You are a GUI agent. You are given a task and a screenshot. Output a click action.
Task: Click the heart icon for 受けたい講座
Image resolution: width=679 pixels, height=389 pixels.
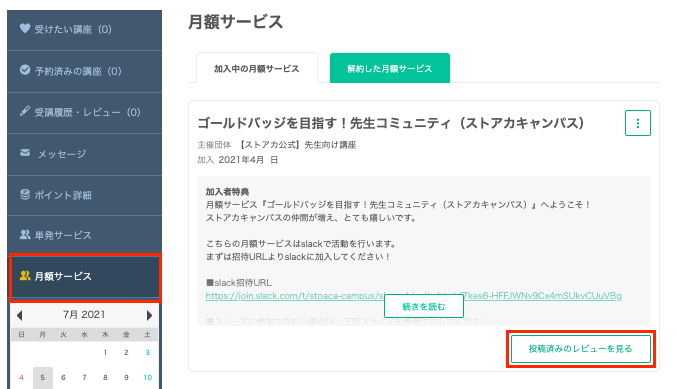[25, 29]
